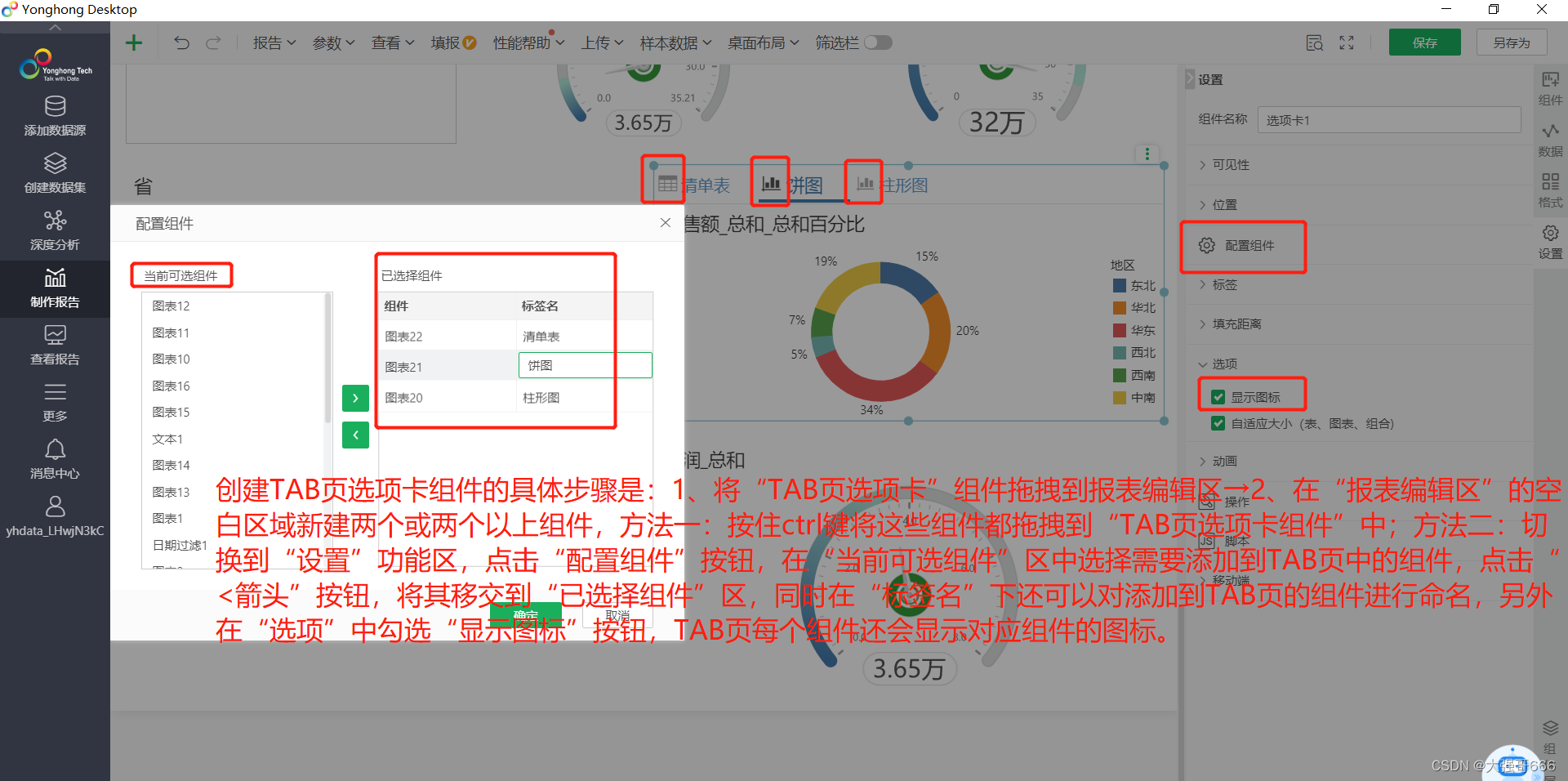Open the 数据 (Data) right panel tab
This screenshot has height=781, width=1568.
[1550, 141]
